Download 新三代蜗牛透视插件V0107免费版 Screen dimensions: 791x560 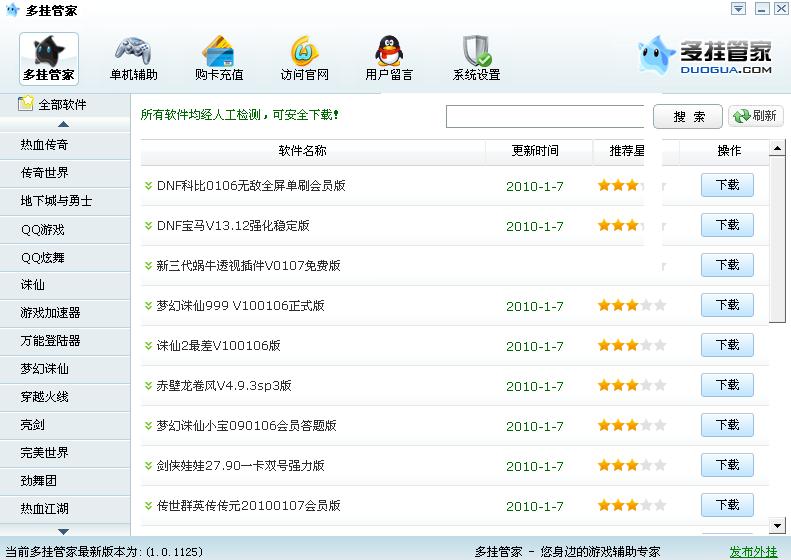pos(727,265)
